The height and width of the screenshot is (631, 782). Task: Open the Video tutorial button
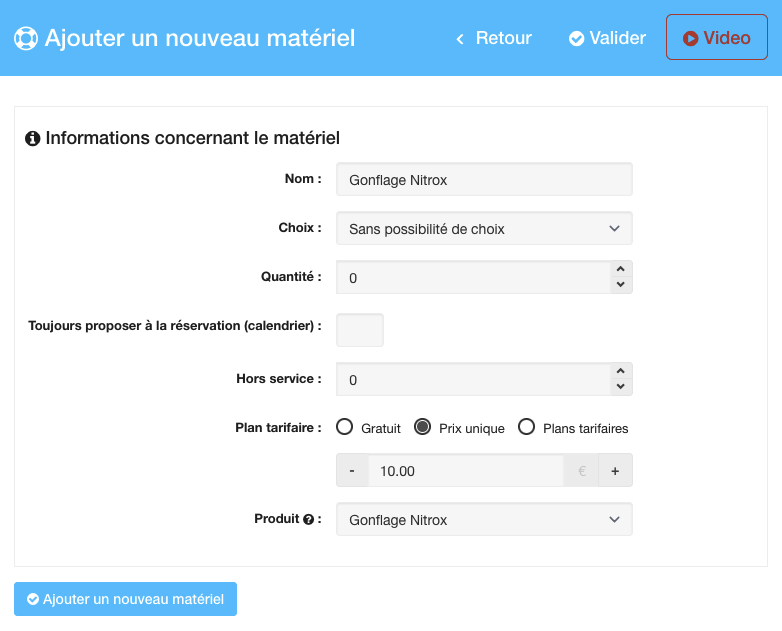[716, 38]
